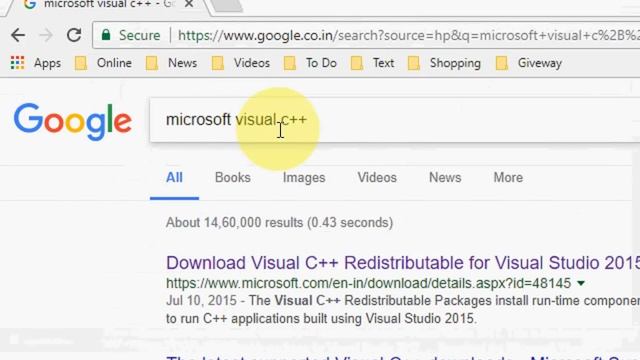Open the Text bookmarks folder

[372, 63]
